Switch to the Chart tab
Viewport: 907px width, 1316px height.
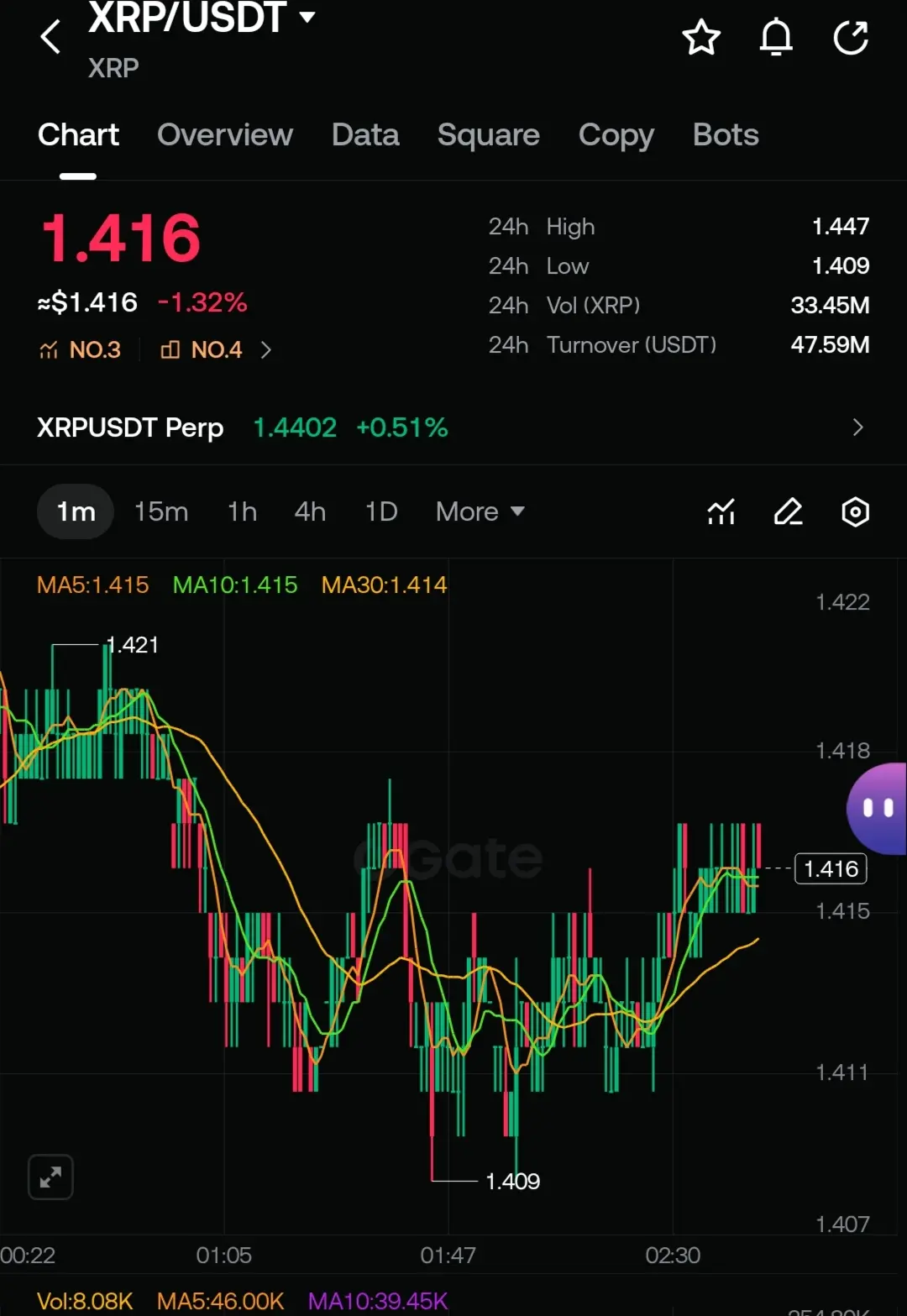click(x=78, y=134)
